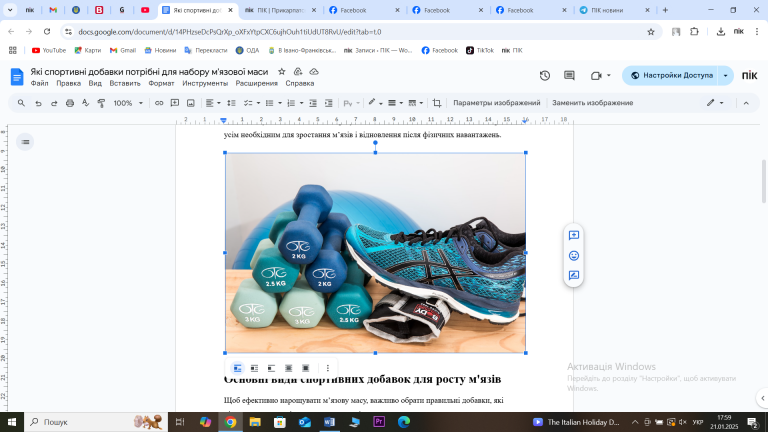The height and width of the screenshot is (432, 768).
Task: Open border weight dropdown
Action: coord(395,103)
